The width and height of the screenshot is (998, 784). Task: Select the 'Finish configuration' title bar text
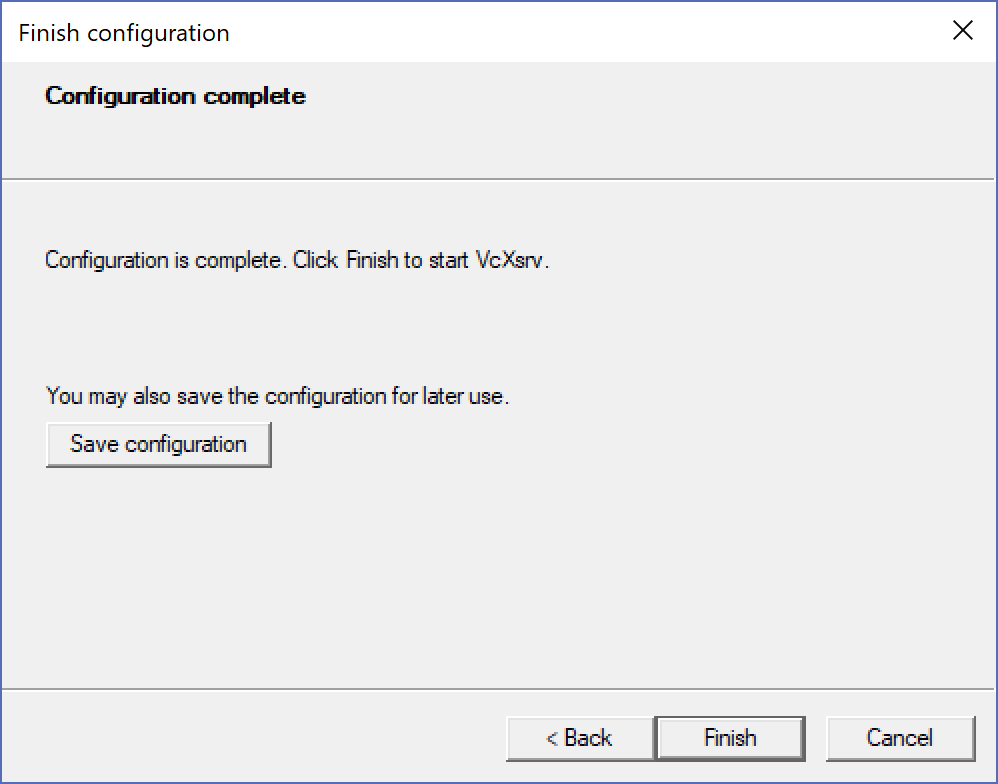pyautogui.click(x=124, y=33)
